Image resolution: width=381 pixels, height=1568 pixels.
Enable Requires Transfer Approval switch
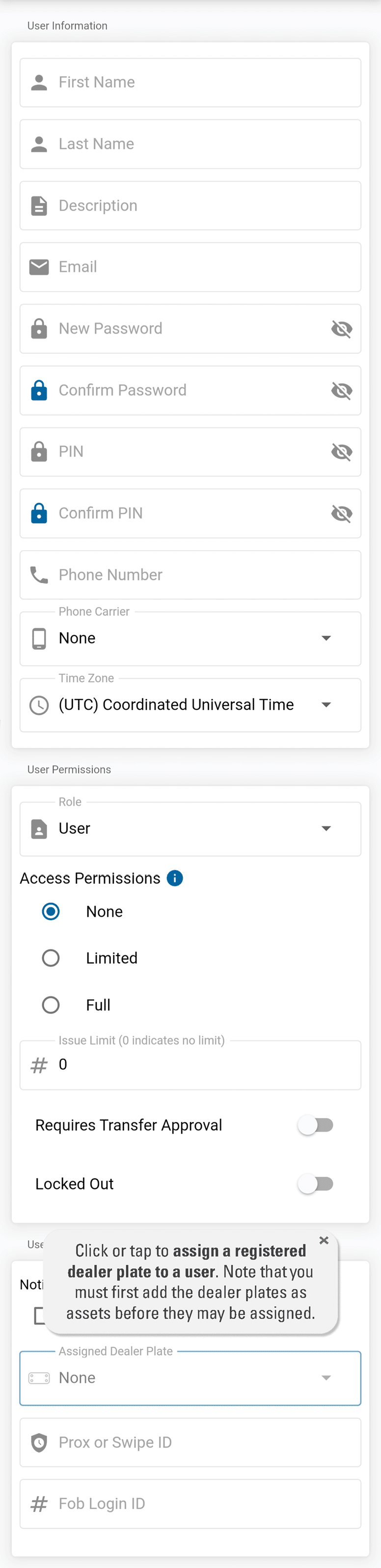(315, 1125)
